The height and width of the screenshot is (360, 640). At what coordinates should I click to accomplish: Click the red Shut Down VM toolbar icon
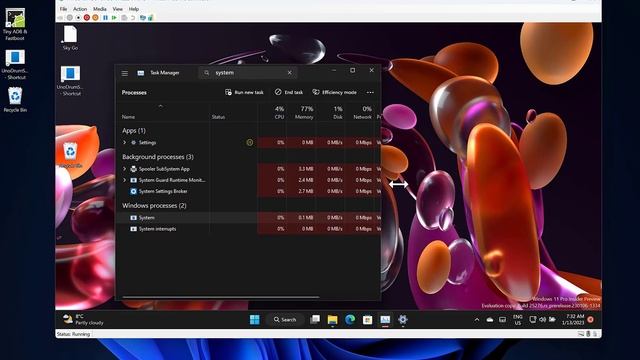point(87,18)
